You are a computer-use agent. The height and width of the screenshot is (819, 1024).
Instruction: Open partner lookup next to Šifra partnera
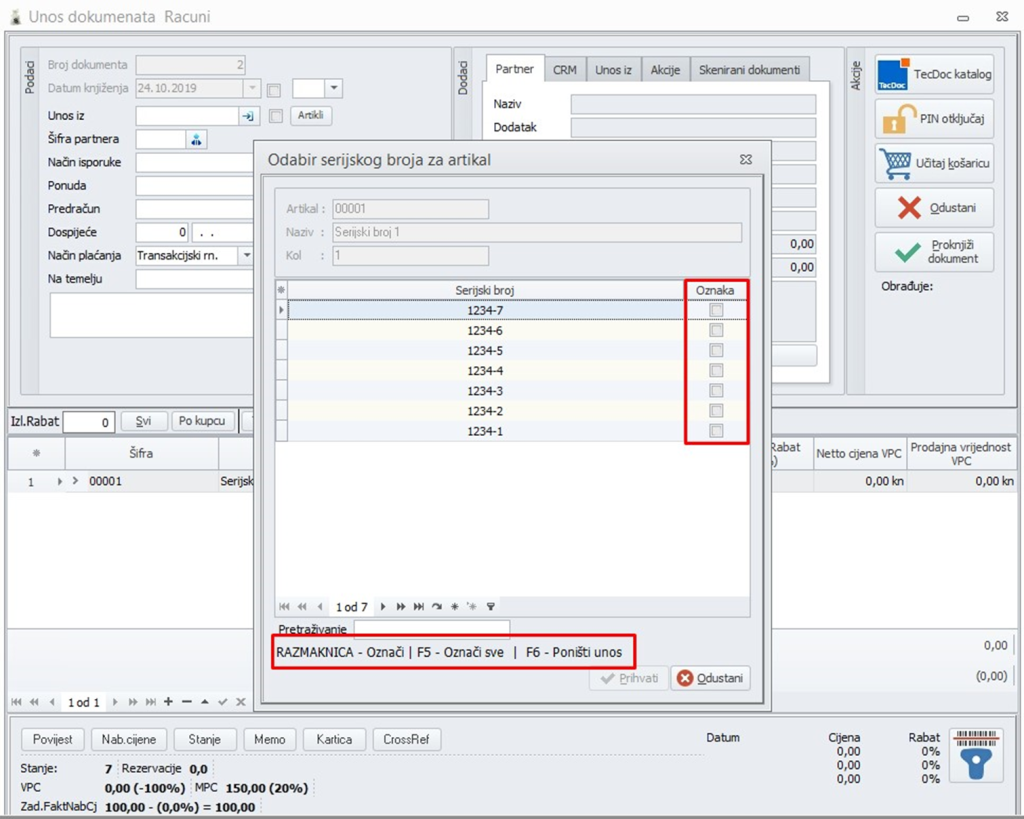[197, 140]
